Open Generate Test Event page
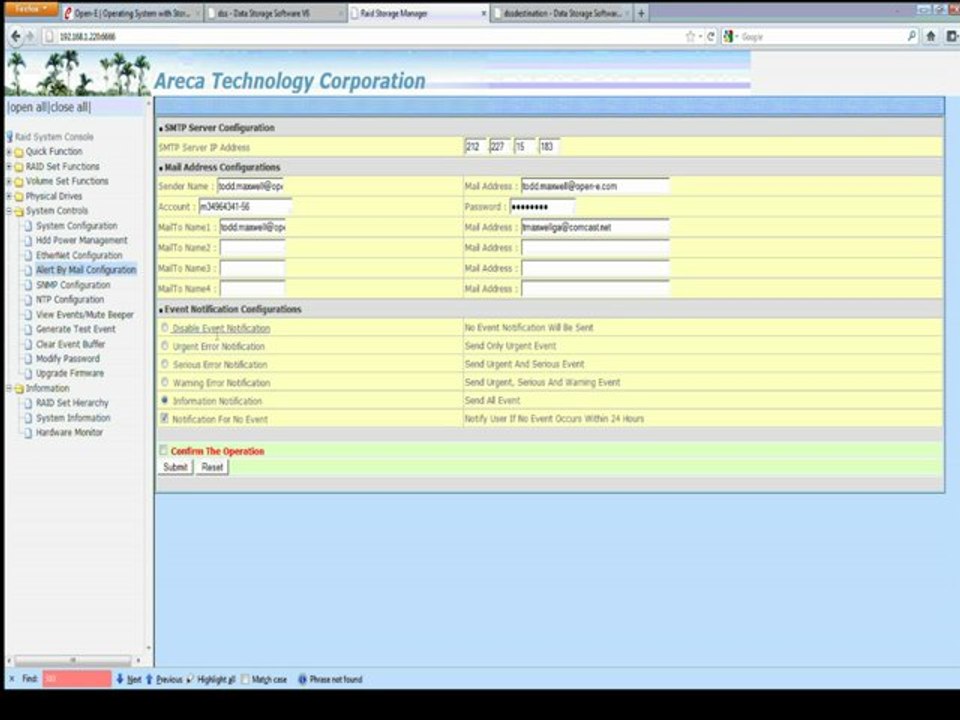960x720 pixels. point(75,329)
